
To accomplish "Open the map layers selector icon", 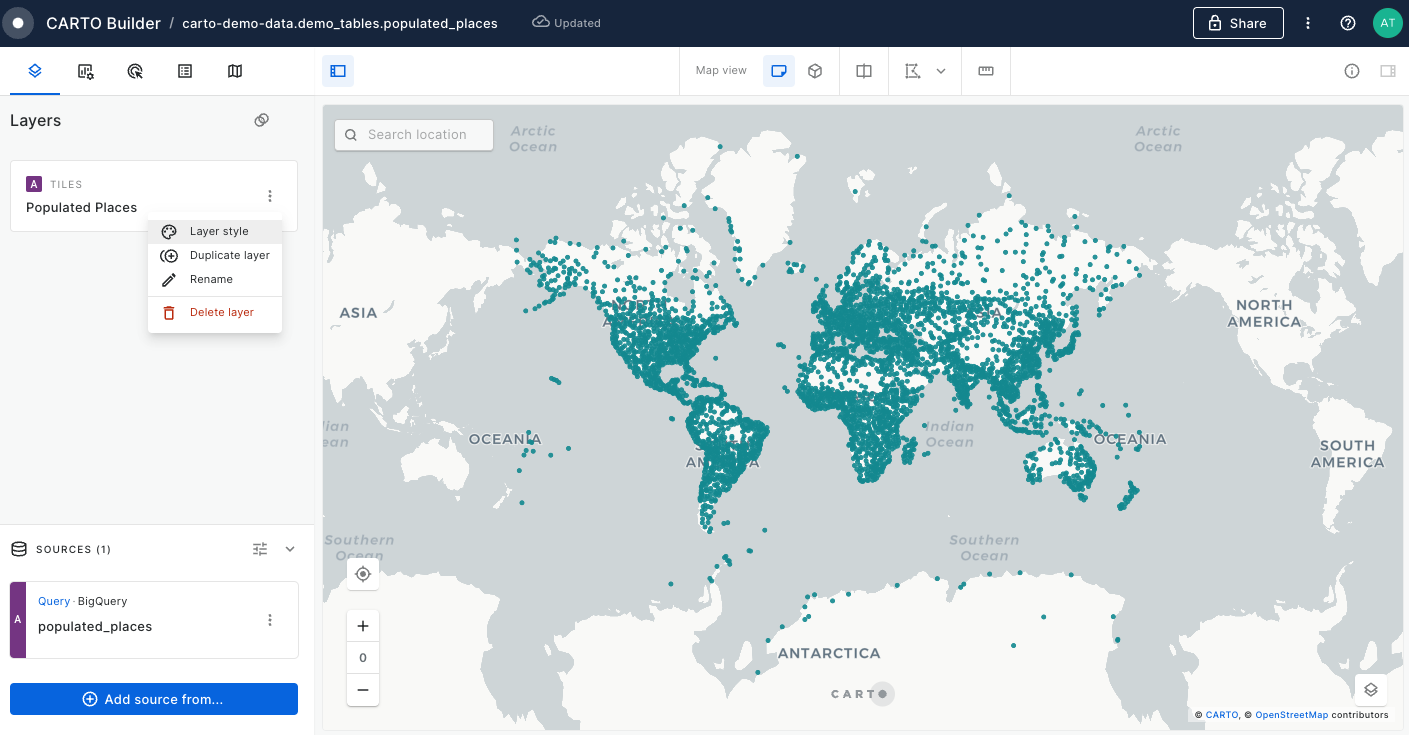I will [1371, 690].
